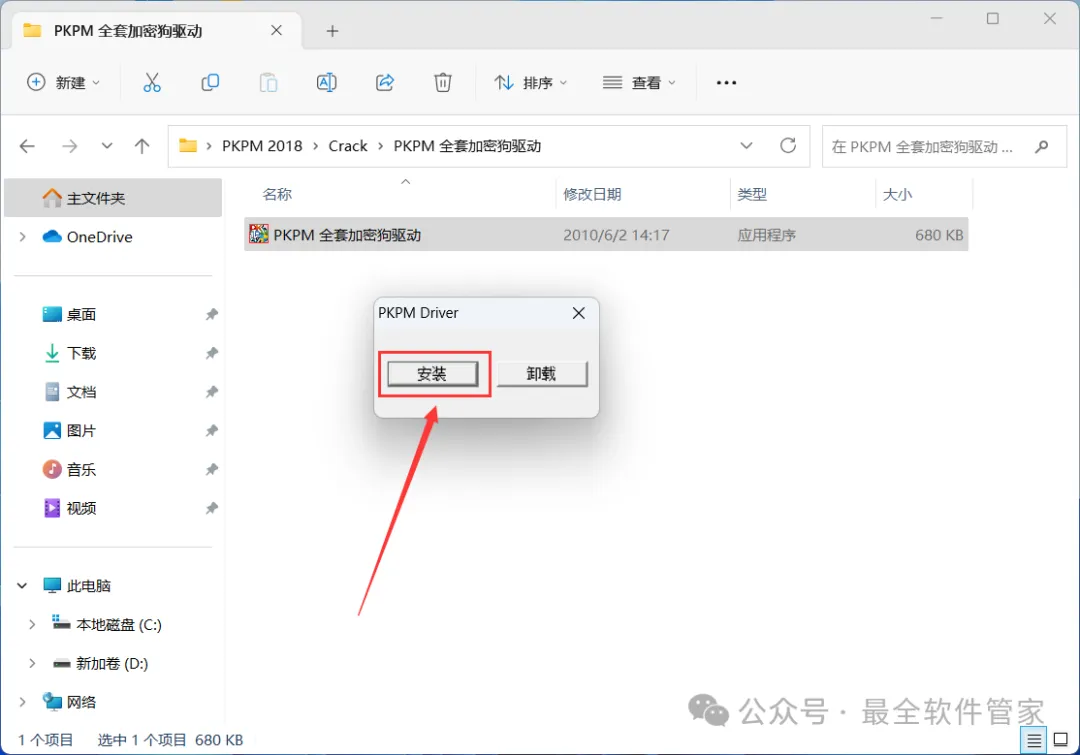Screen dimensions: 1080x755
Task: Click the Share icon
Action: click(384, 83)
